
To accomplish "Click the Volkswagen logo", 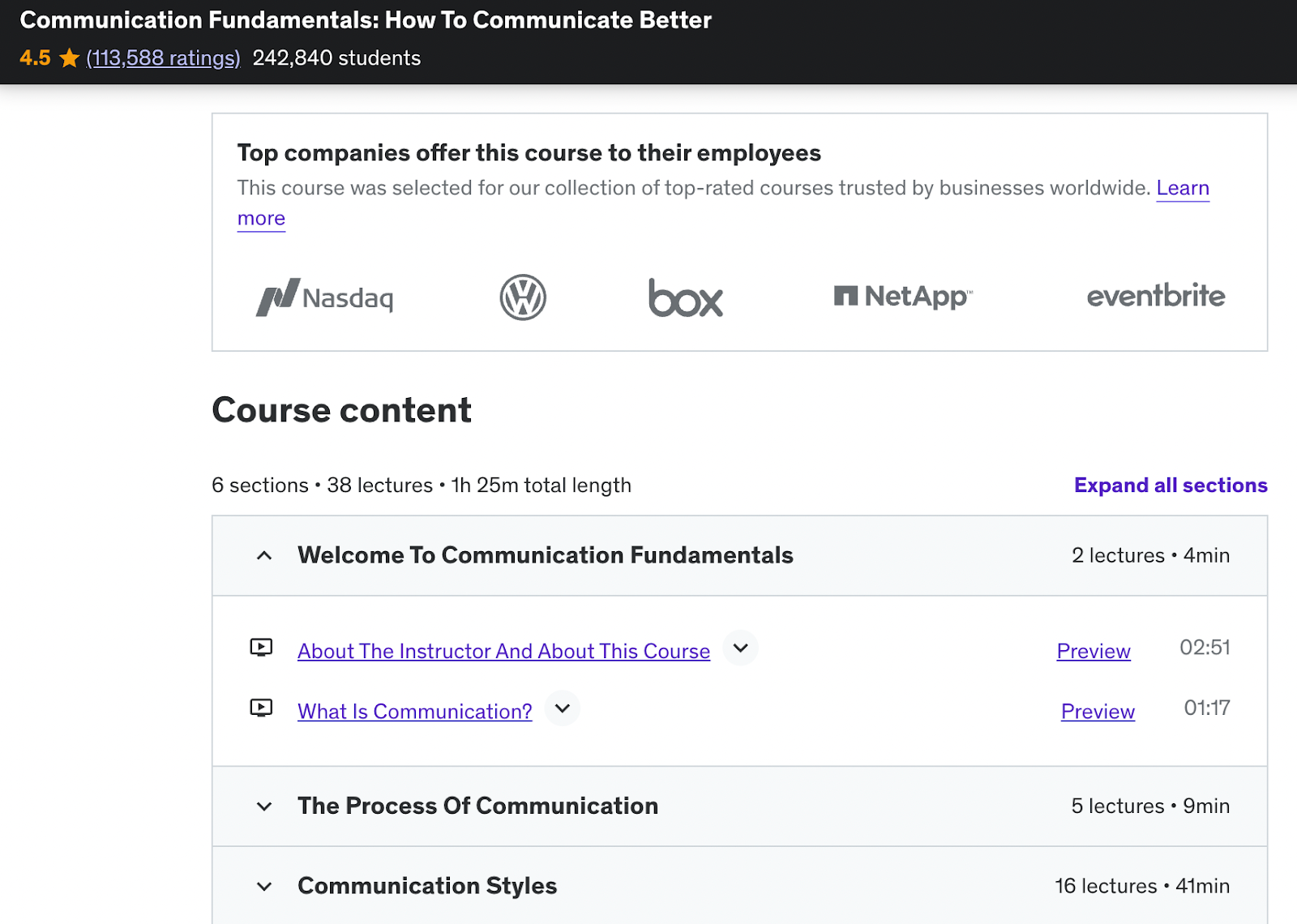I will [523, 297].
